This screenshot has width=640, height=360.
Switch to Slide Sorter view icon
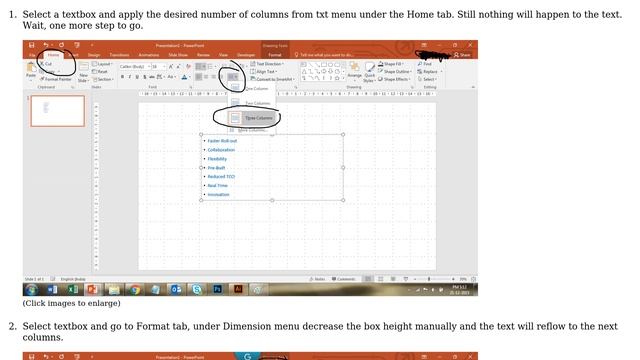coord(380,279)
